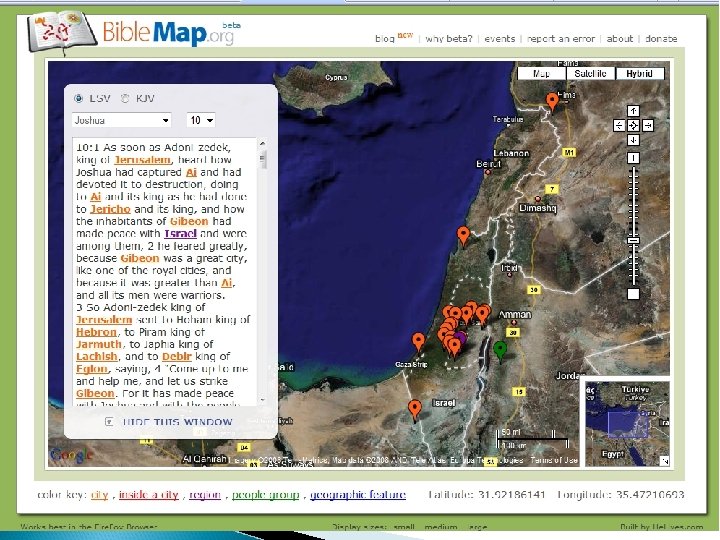Image resolution: width=720 pixels, height=540 pixels.
Task: Open the chapter 10 dropdown
Action: click(x=201, y=120)
